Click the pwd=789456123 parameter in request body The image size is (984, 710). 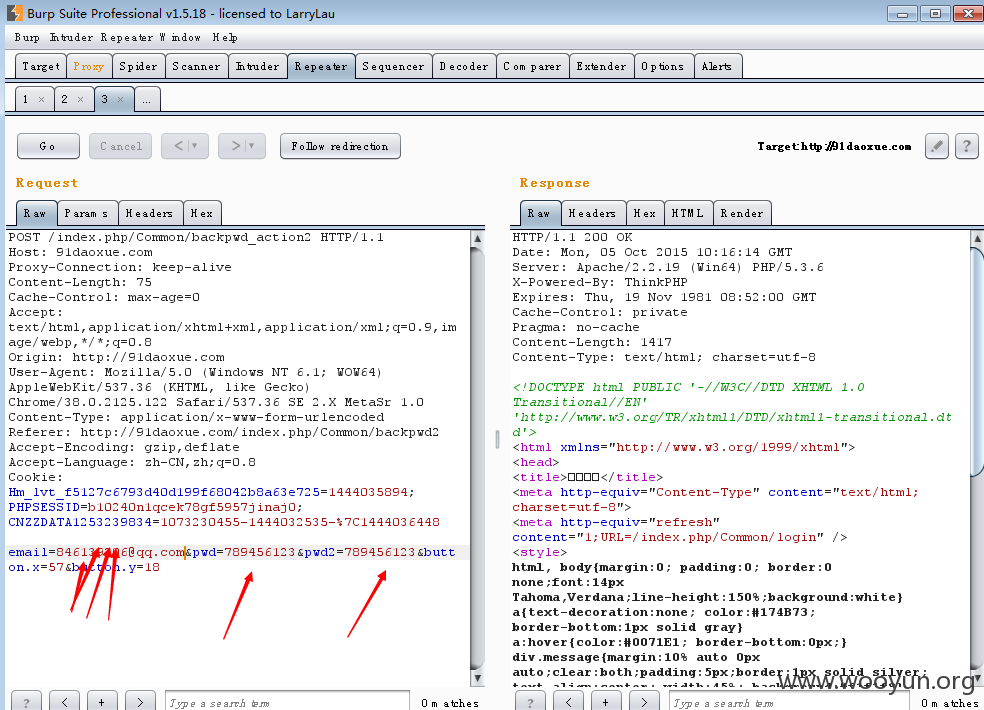click(x=243, y=552)
